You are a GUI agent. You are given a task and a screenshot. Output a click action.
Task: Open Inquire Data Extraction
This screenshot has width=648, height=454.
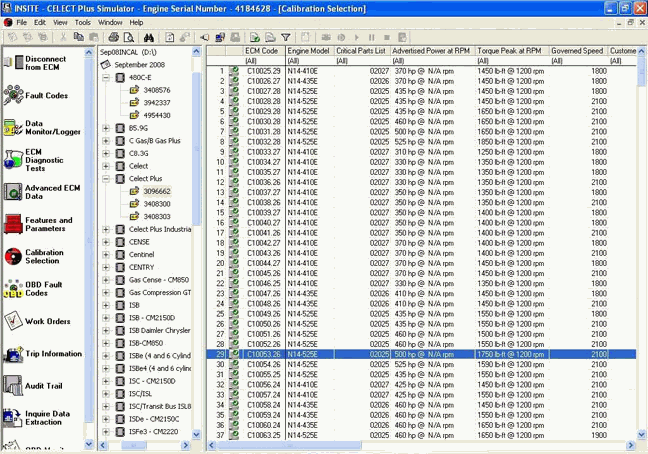[x=36, y=418]
